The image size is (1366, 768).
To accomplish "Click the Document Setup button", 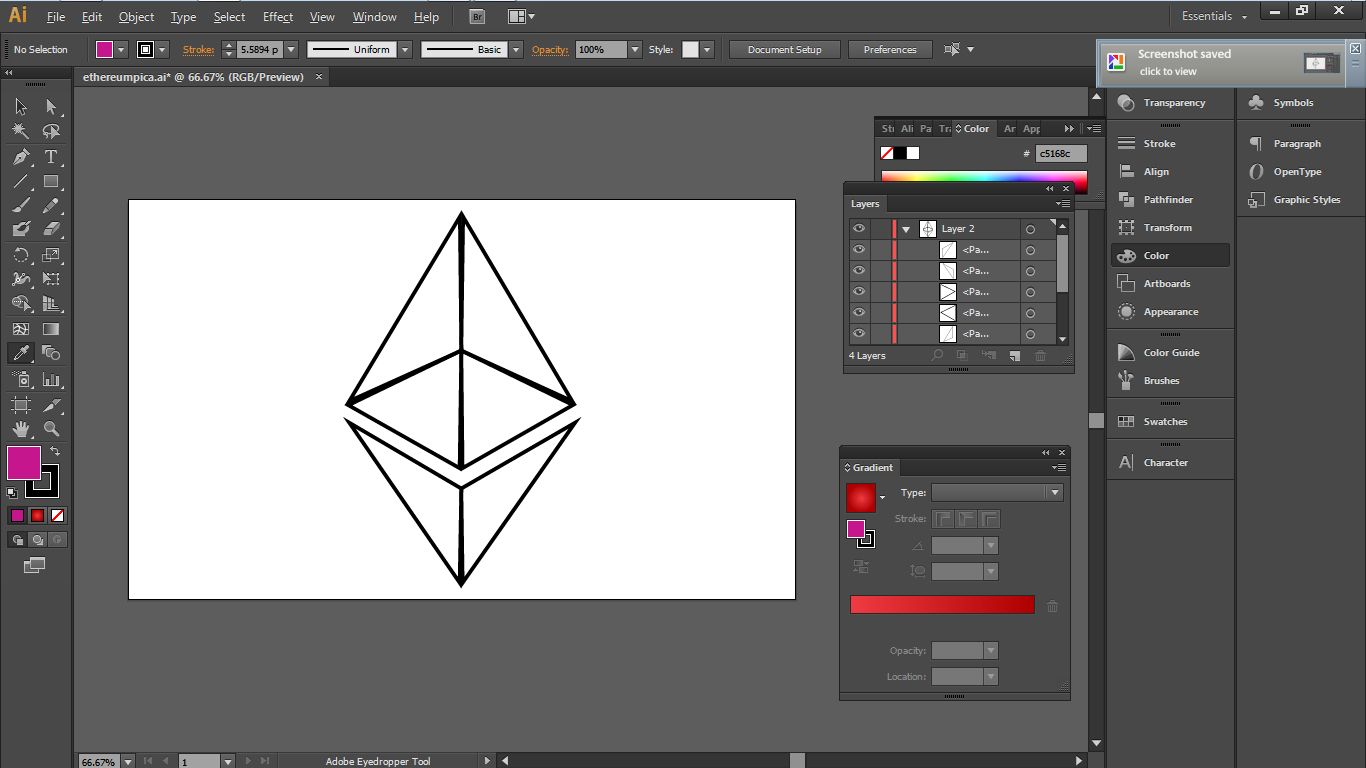I will (785, 49).
